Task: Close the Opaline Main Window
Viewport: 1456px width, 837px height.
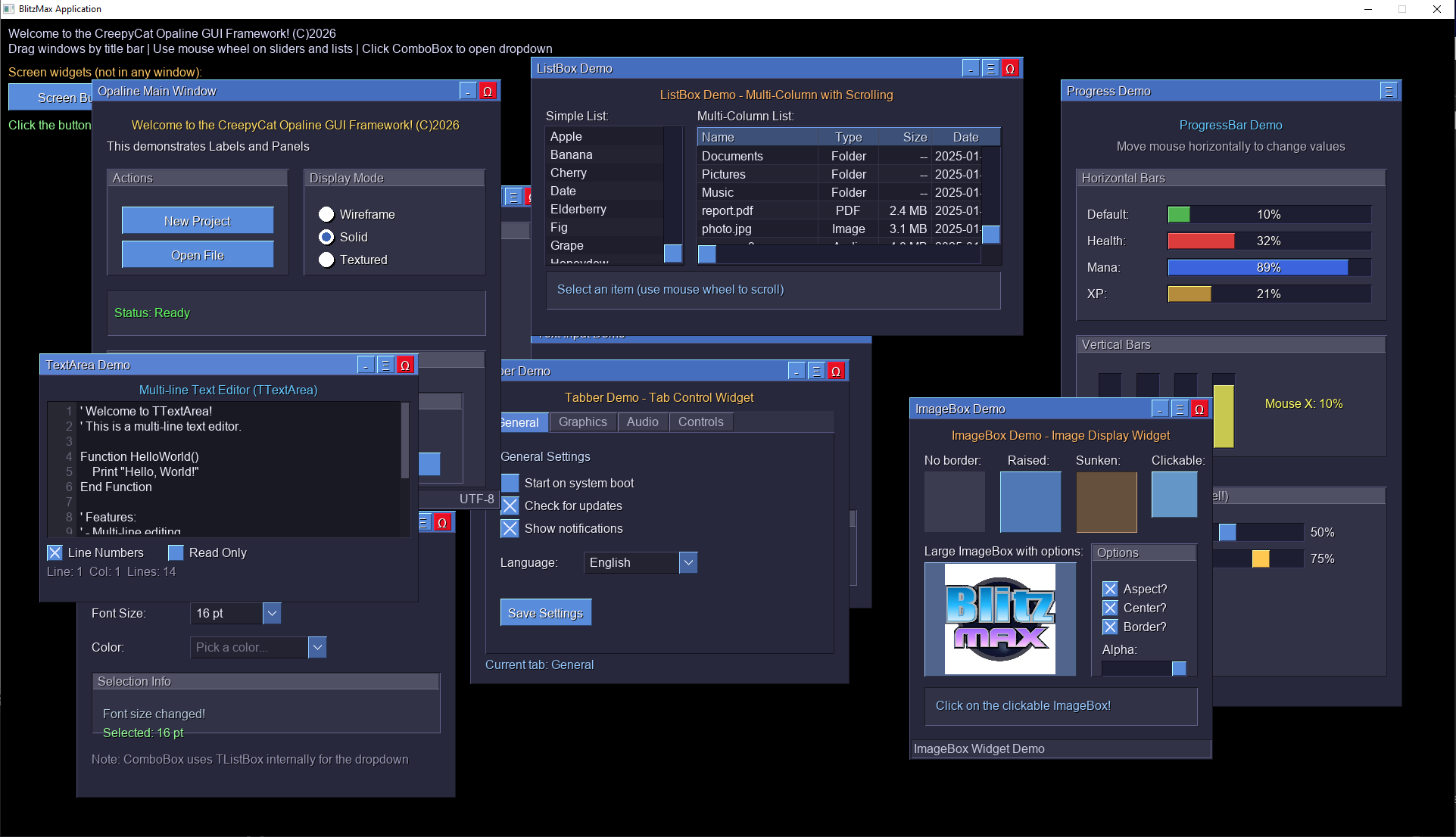Action: tap(488, 91)
